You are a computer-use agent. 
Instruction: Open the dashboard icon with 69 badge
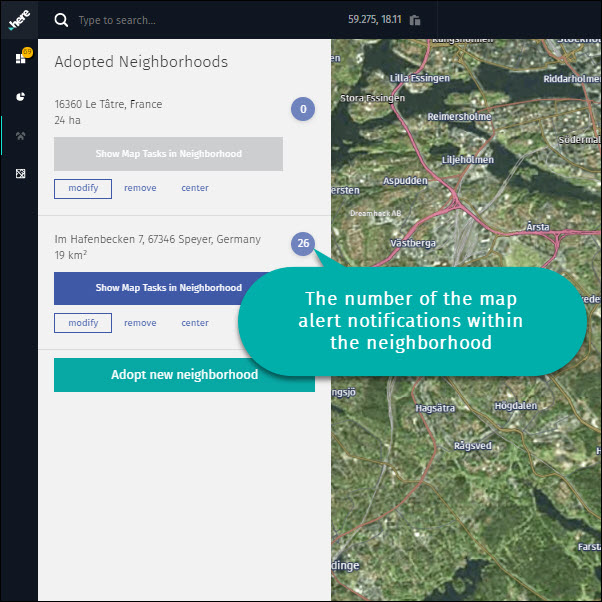pos(22,57)
